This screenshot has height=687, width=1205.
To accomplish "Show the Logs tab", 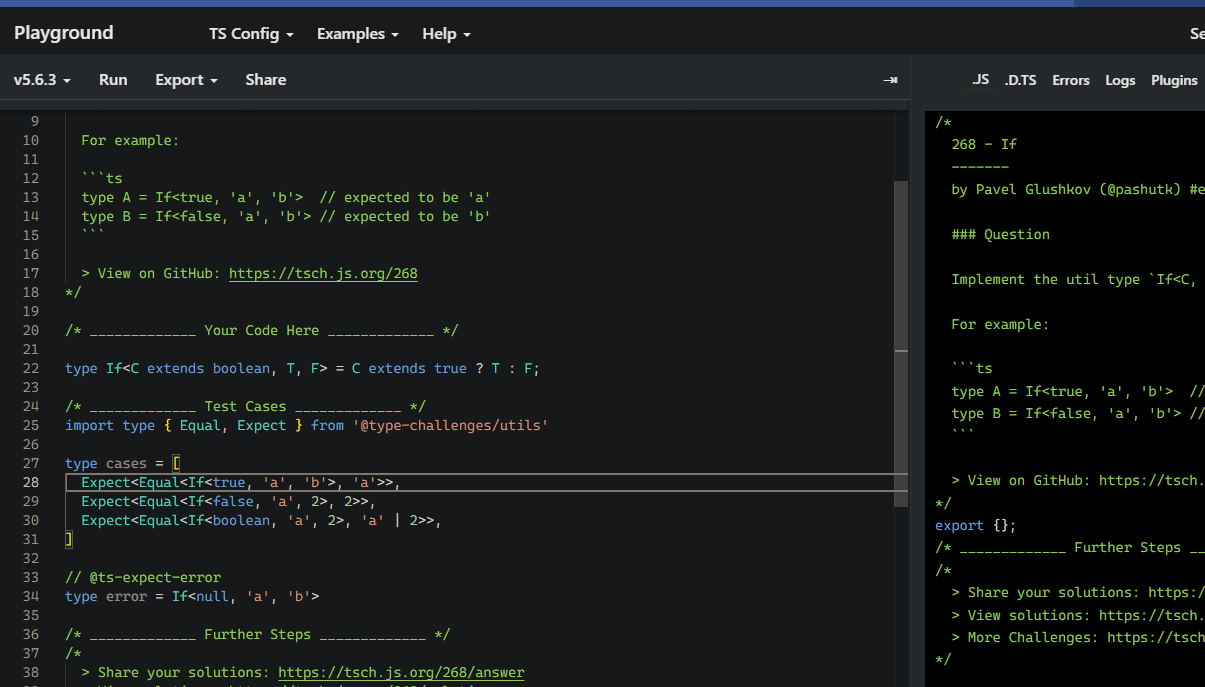I will [x=1120, y=80].
